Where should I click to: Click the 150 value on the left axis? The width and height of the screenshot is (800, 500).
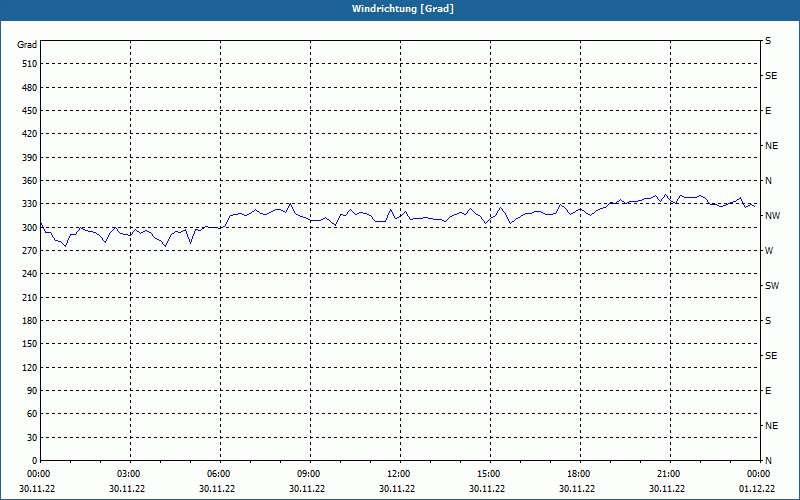point(30,344)
